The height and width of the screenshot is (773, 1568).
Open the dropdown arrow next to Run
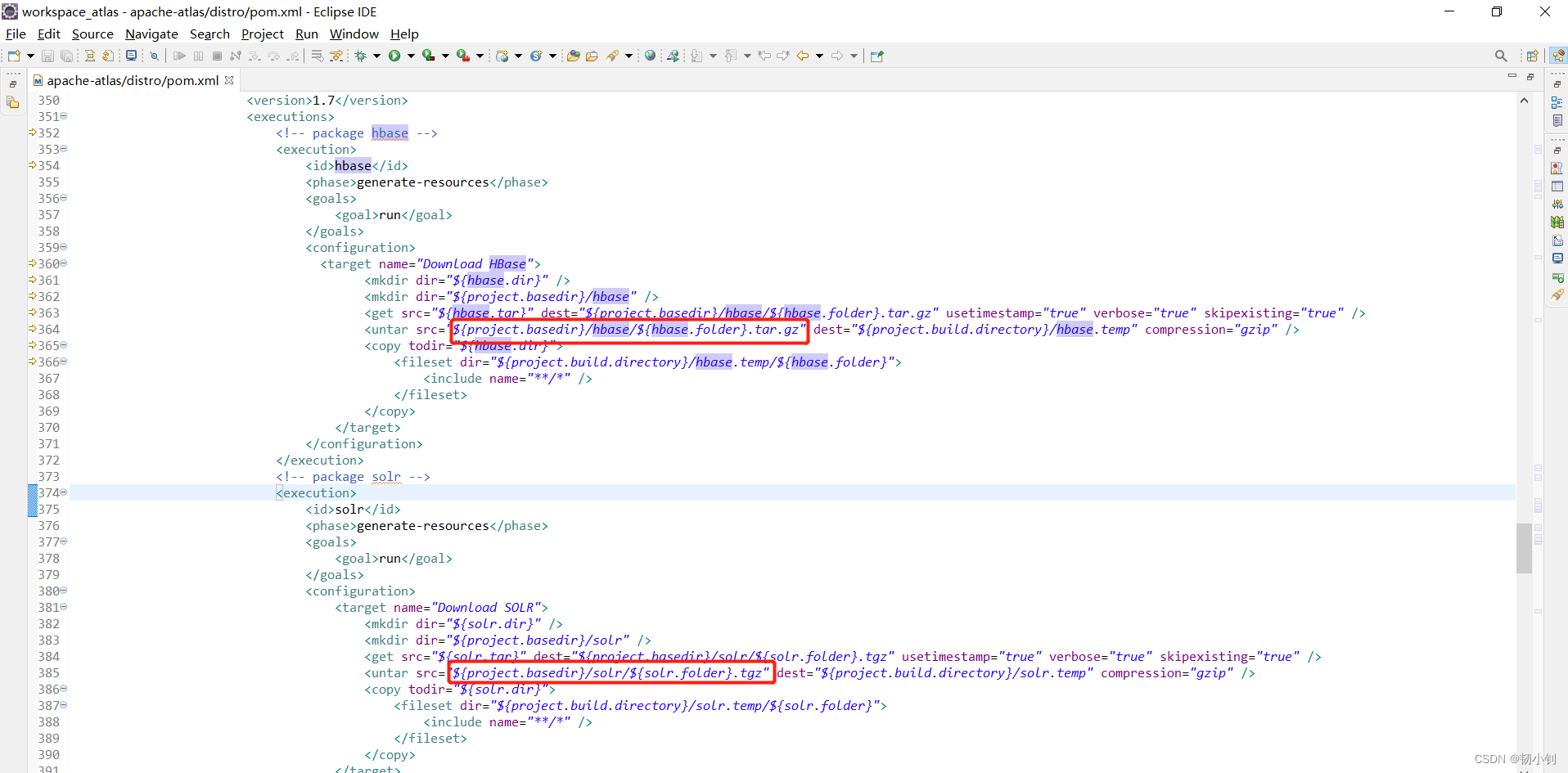tap(411, 56)
